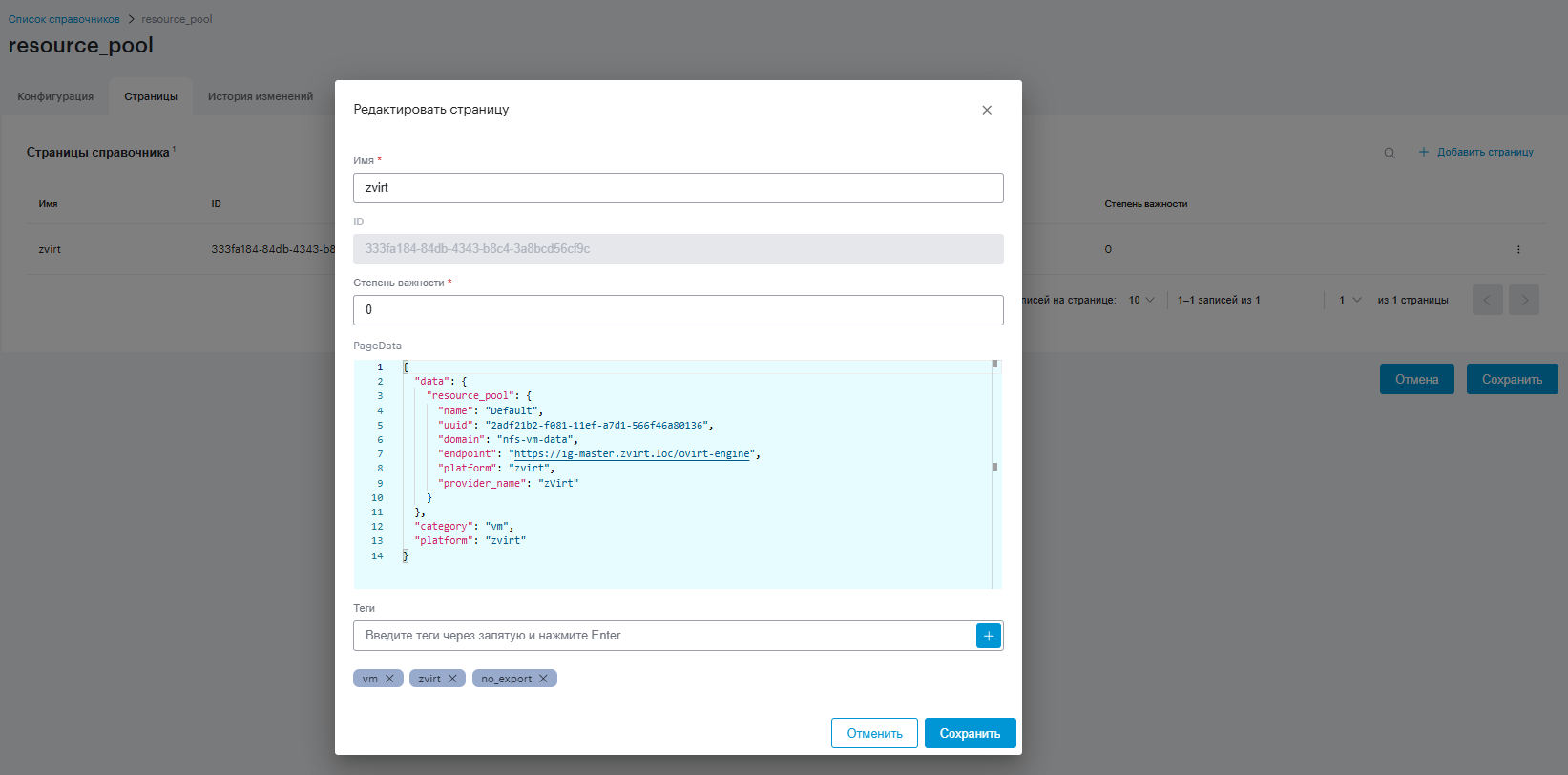Click the Степень важности column header
Image resolution: width=1568 pixels, height=775 pixels.
[x=1146, y=204]
